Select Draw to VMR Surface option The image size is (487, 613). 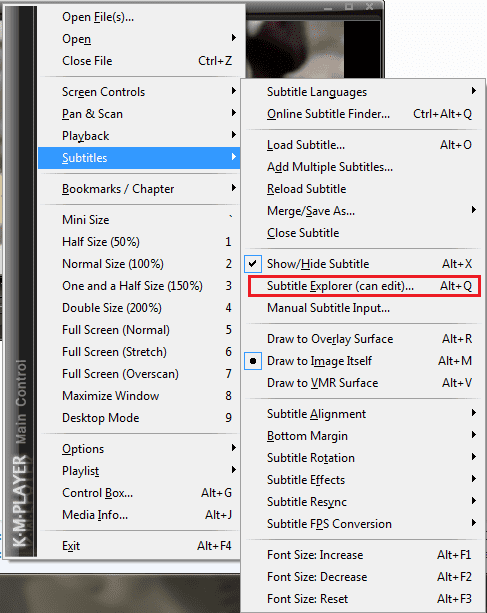pyautogui.click(x=362, y=383)
